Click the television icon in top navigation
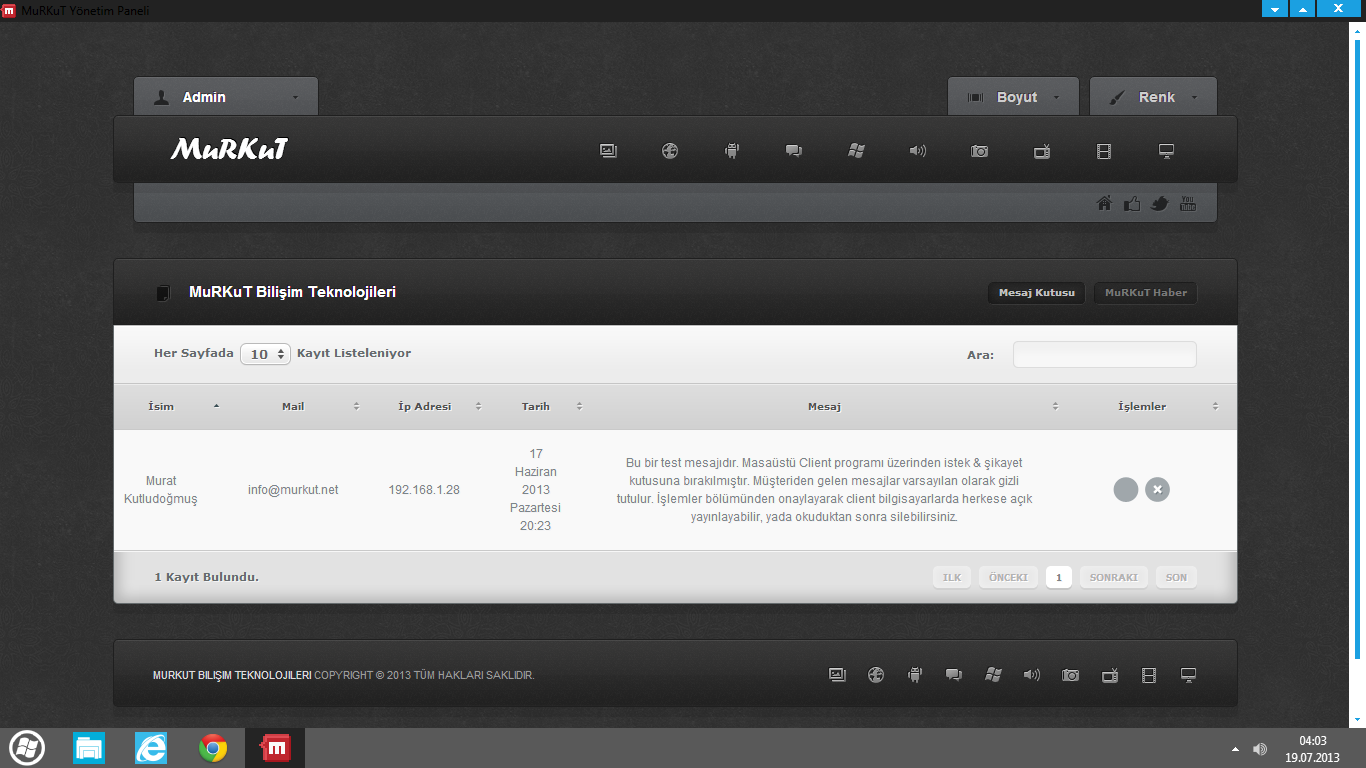Screen dimensions: 1366x768 (x=1042, y=151)
